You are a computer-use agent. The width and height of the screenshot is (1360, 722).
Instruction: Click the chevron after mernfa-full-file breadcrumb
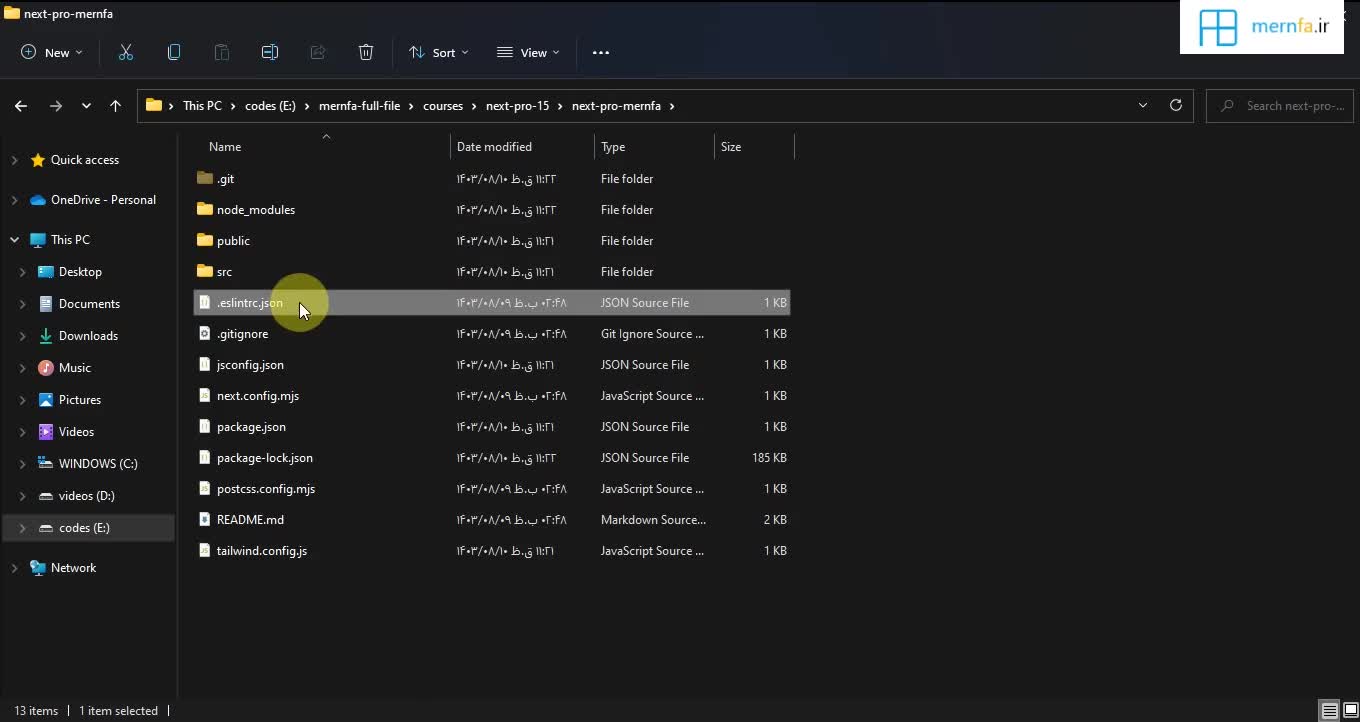tap(411, 106)
